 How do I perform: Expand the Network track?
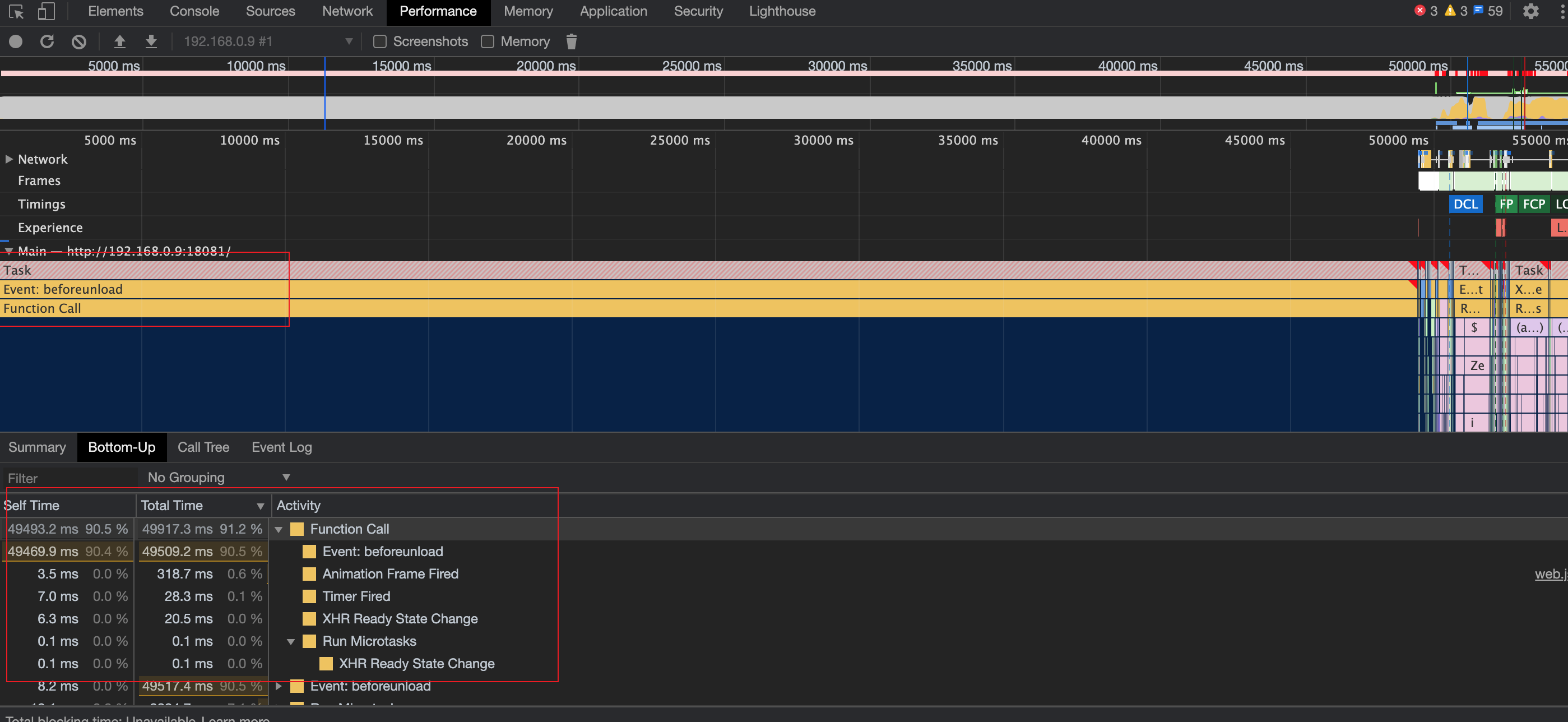point(9,159)
